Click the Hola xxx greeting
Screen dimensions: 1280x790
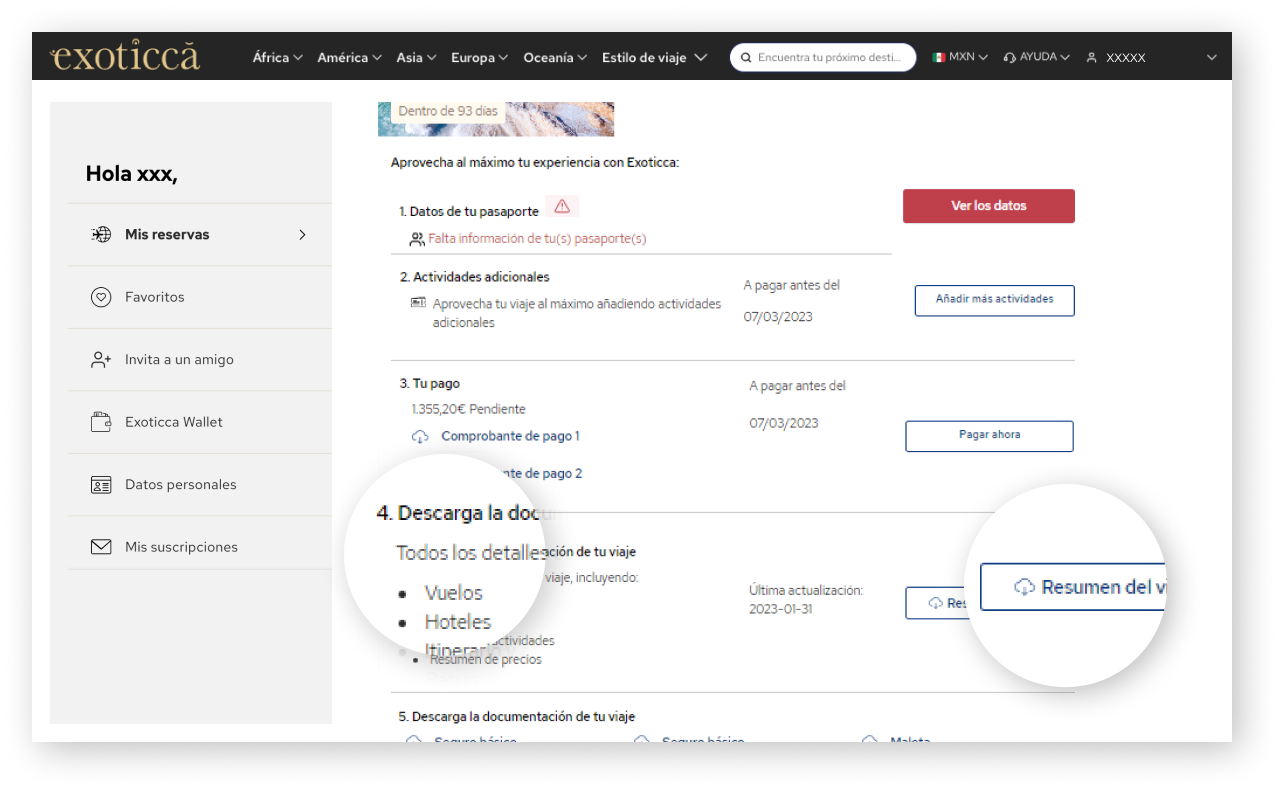[x=132, y=174]
